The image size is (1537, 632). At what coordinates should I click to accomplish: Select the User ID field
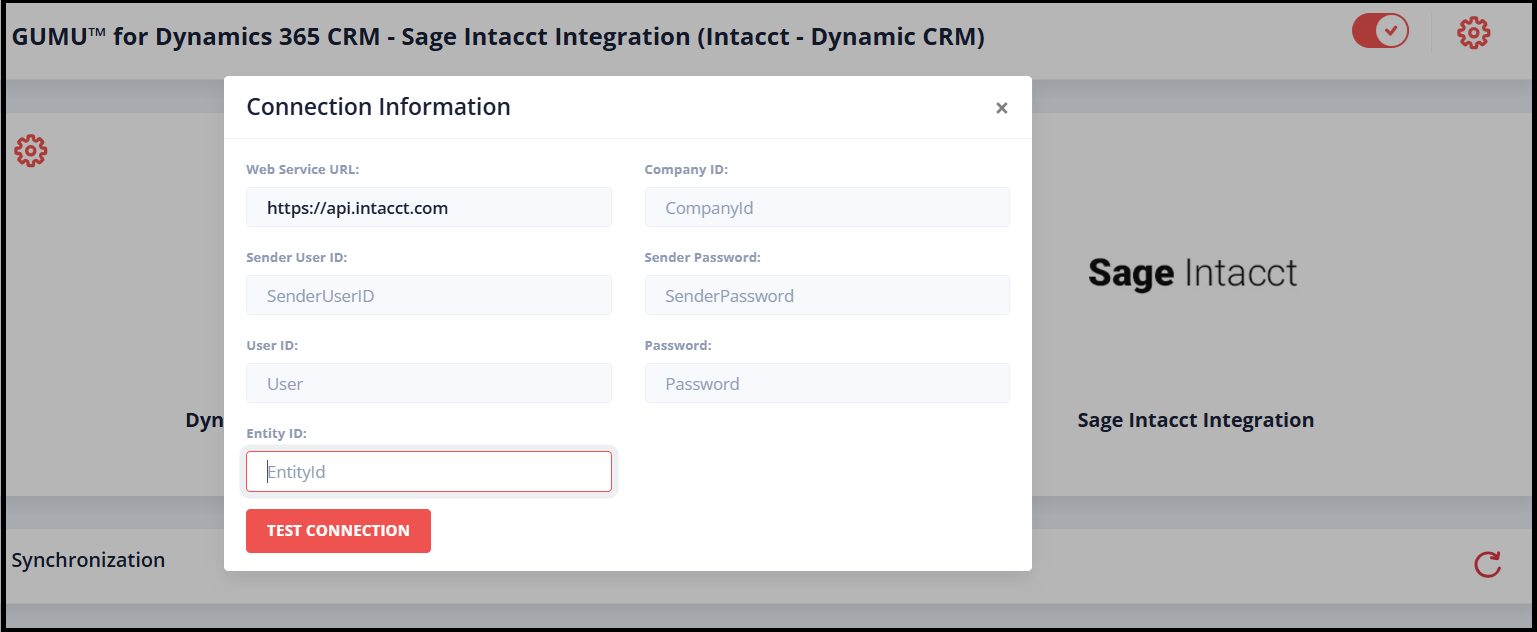(428, 383)
